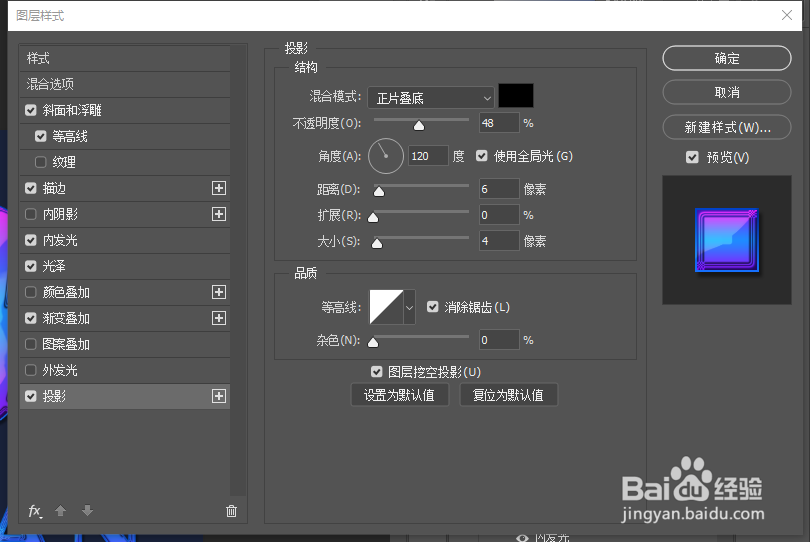The image size is (810, 542).
Task: Move effect down with the down arrow
Action: [x=87, y=511]
